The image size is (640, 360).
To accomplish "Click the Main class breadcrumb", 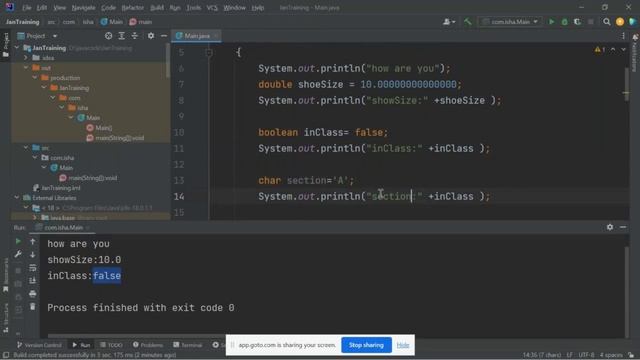I will [x=112, y=22].
